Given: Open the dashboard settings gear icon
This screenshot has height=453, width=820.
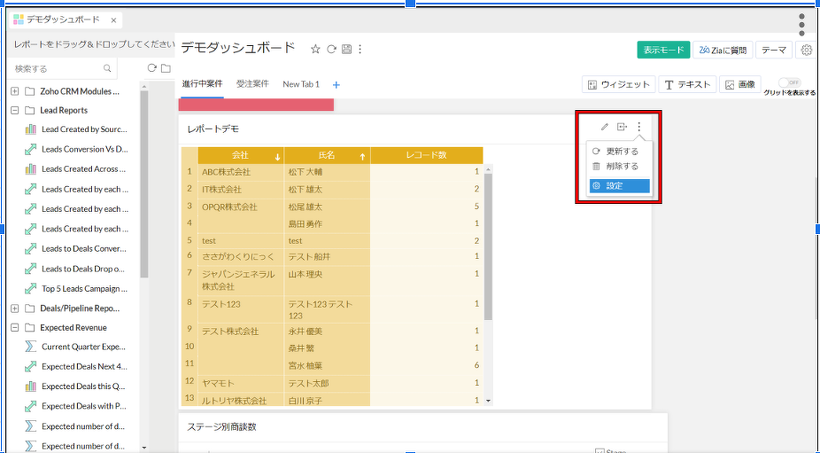Looking at the screenshot, I should (x=807, y=50).
